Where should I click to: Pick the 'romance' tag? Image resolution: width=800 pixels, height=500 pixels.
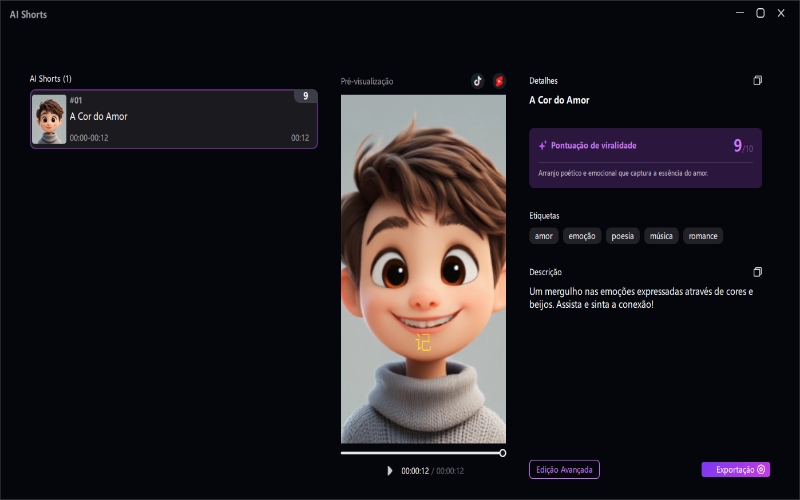pyautogui.click(x=703, y=236)
